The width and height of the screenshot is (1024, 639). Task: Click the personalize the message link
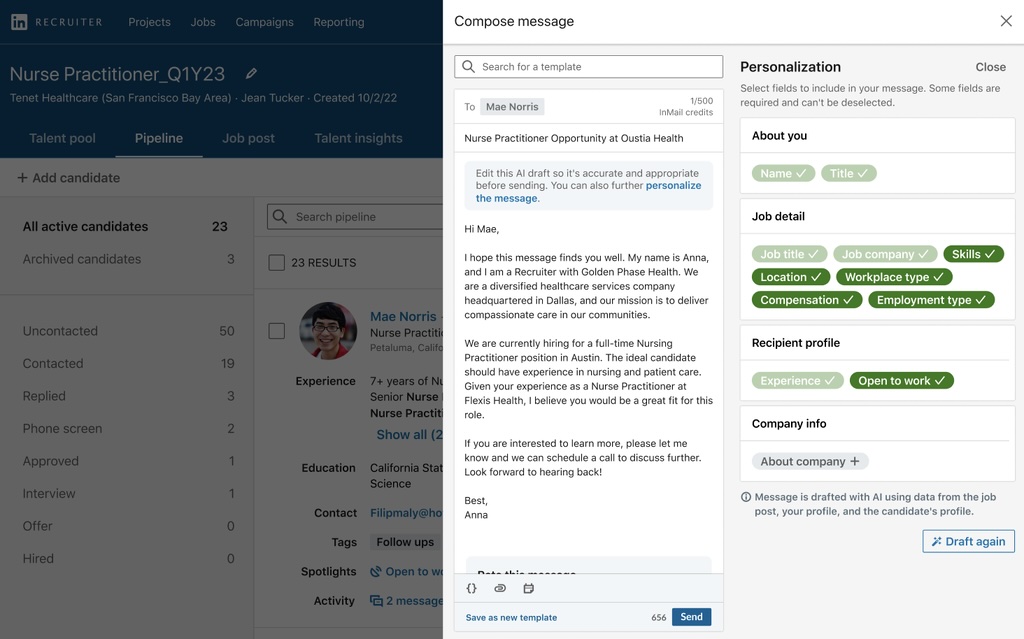click(588, 192)
